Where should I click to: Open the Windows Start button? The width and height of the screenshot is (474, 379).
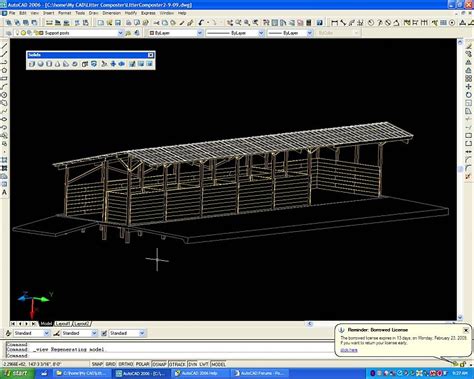coord(17,373)
